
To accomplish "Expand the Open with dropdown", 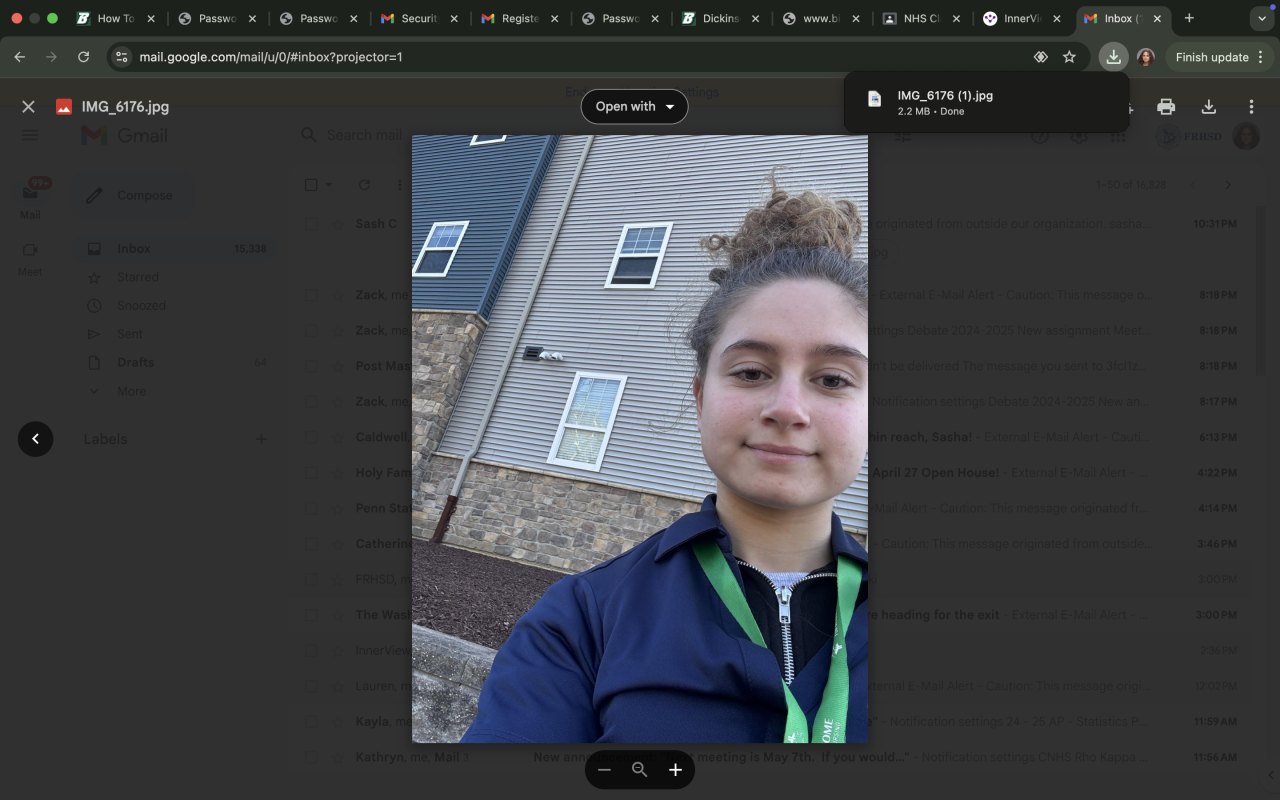I will coord(634,107).
